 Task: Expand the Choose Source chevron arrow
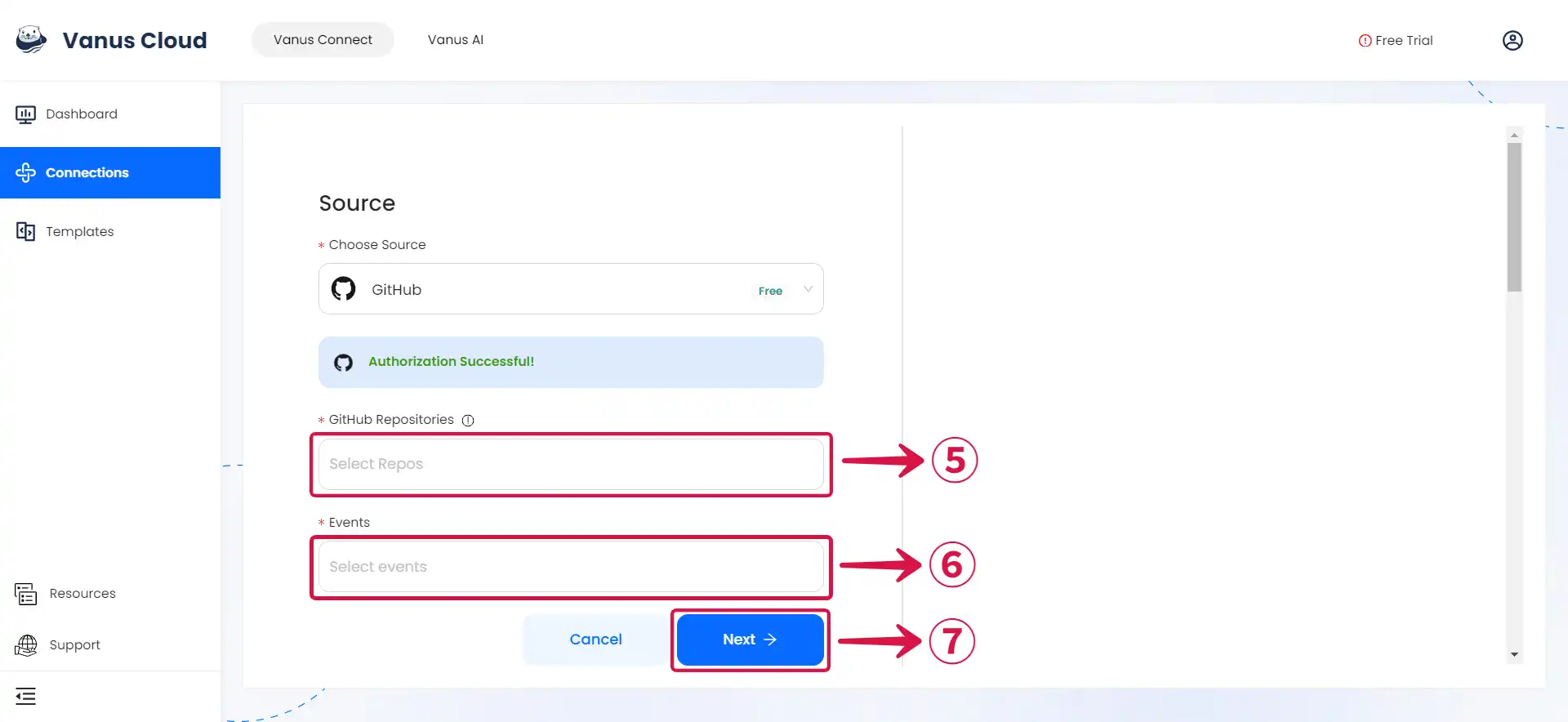coord(808,289)
